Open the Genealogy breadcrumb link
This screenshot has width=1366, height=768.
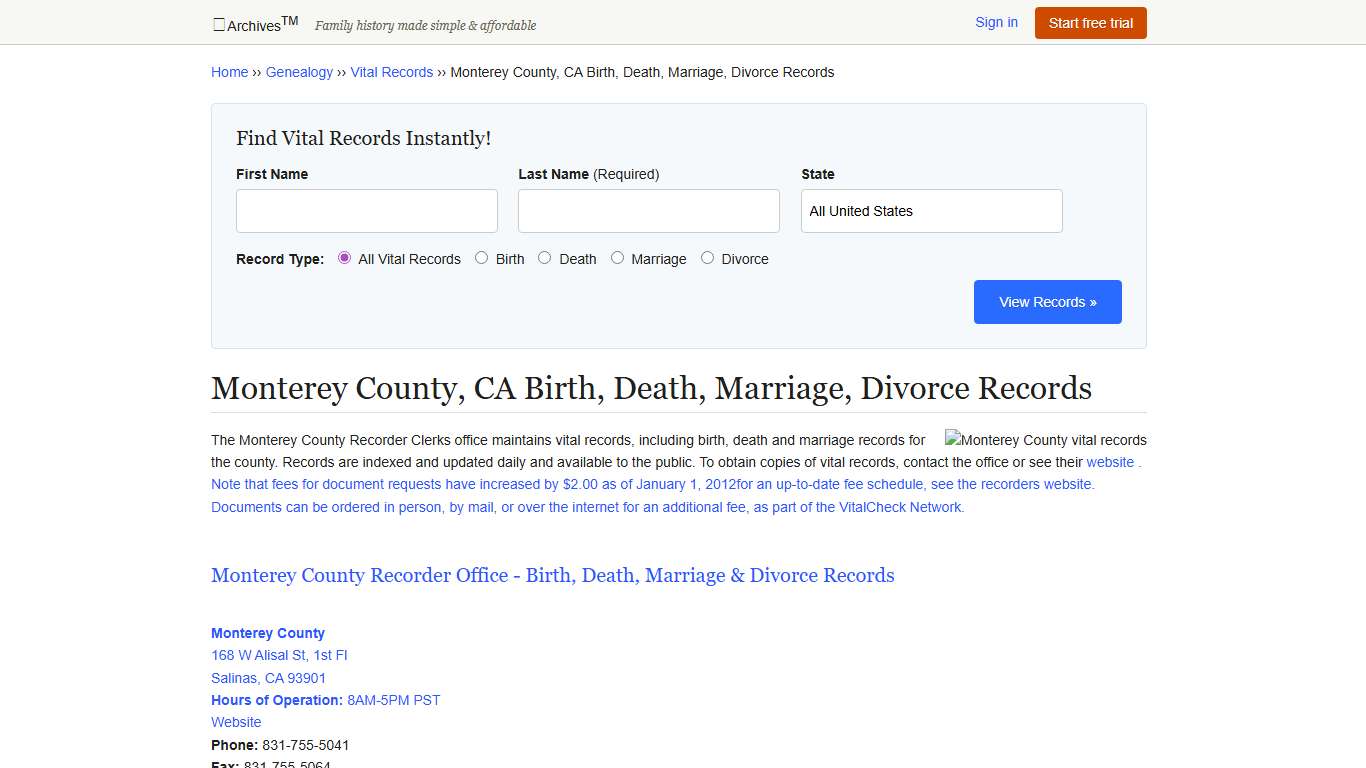pyautogui.click(x=299, y=71)
